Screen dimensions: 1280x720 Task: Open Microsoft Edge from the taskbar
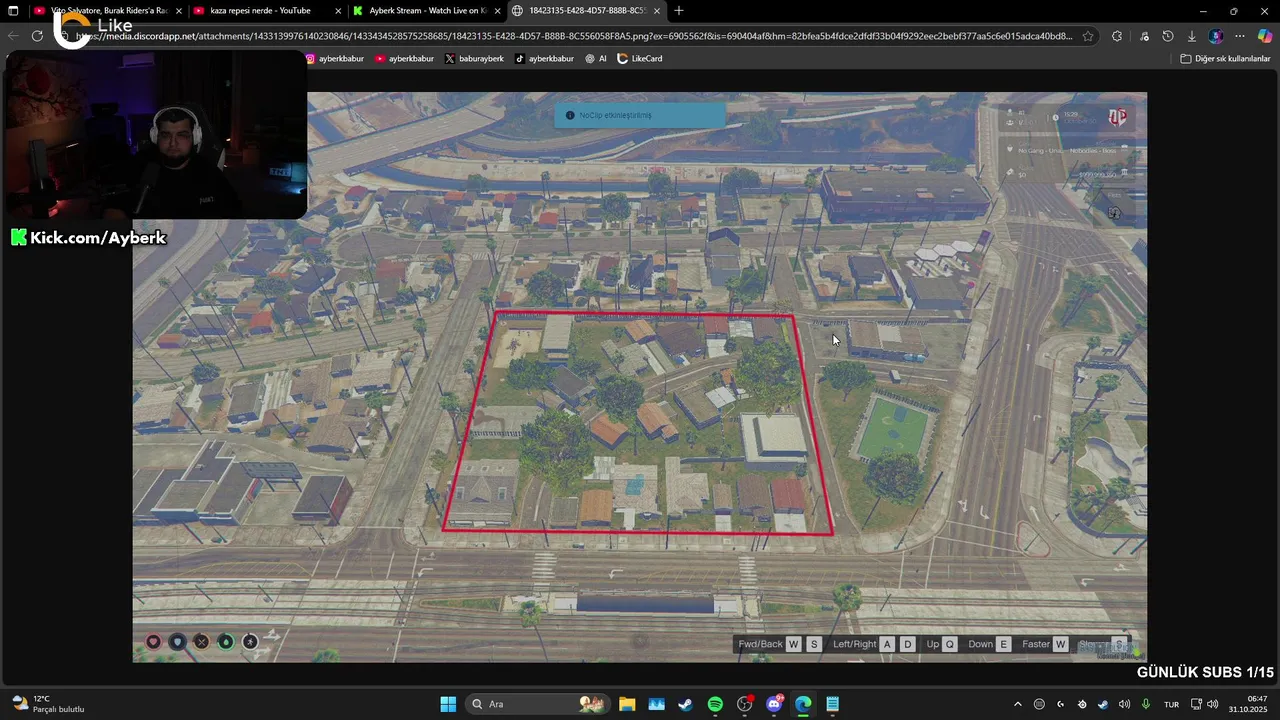(803, 704)
